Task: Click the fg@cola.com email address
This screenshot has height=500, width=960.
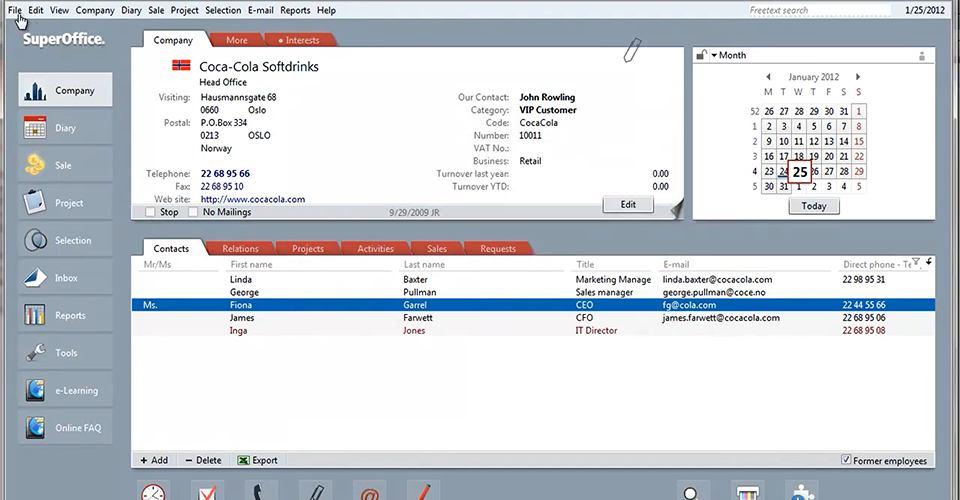Action: click(689, 305)
